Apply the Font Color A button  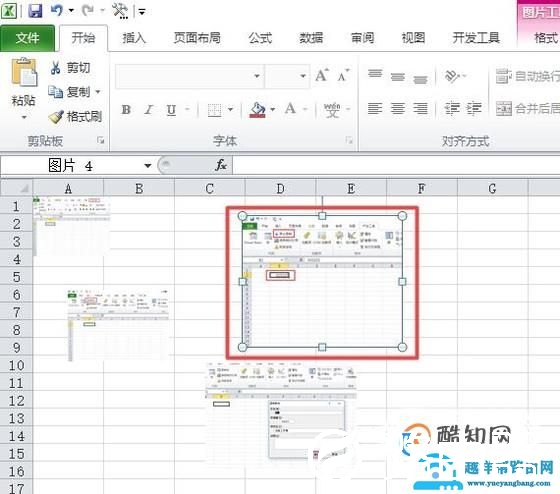290,109
